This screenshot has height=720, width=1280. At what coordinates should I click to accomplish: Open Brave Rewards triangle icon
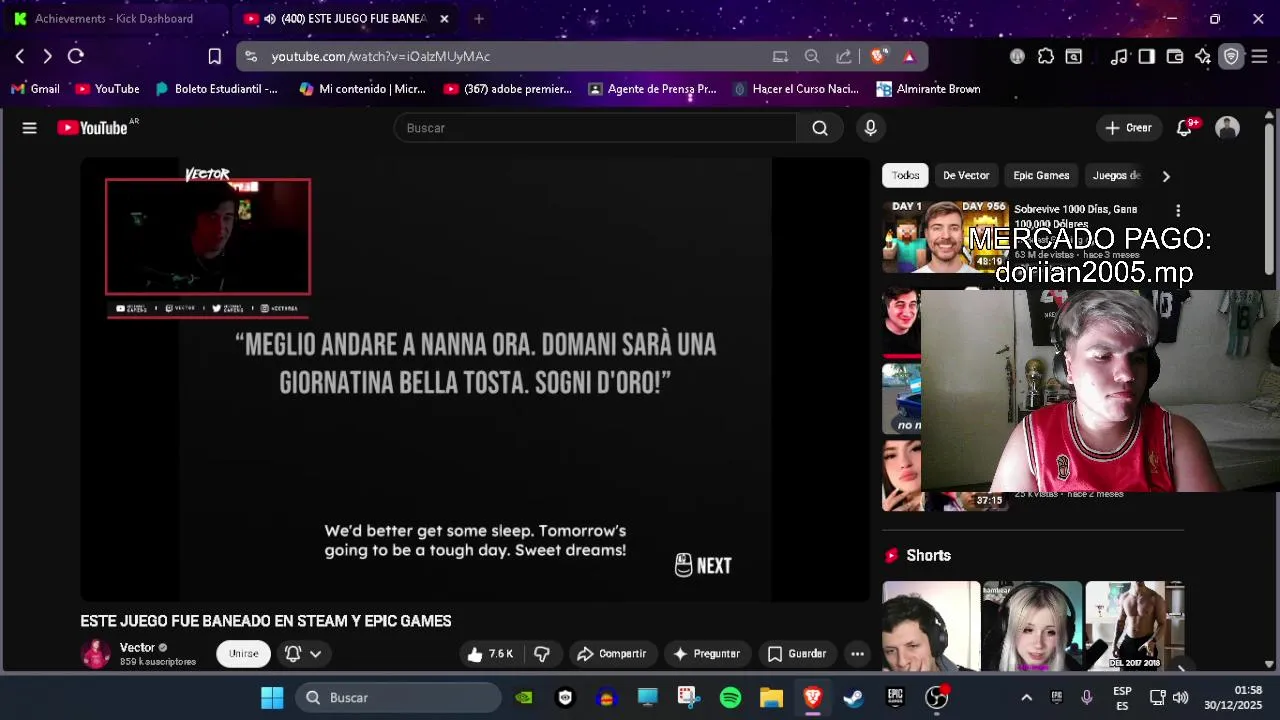[909, 56]
